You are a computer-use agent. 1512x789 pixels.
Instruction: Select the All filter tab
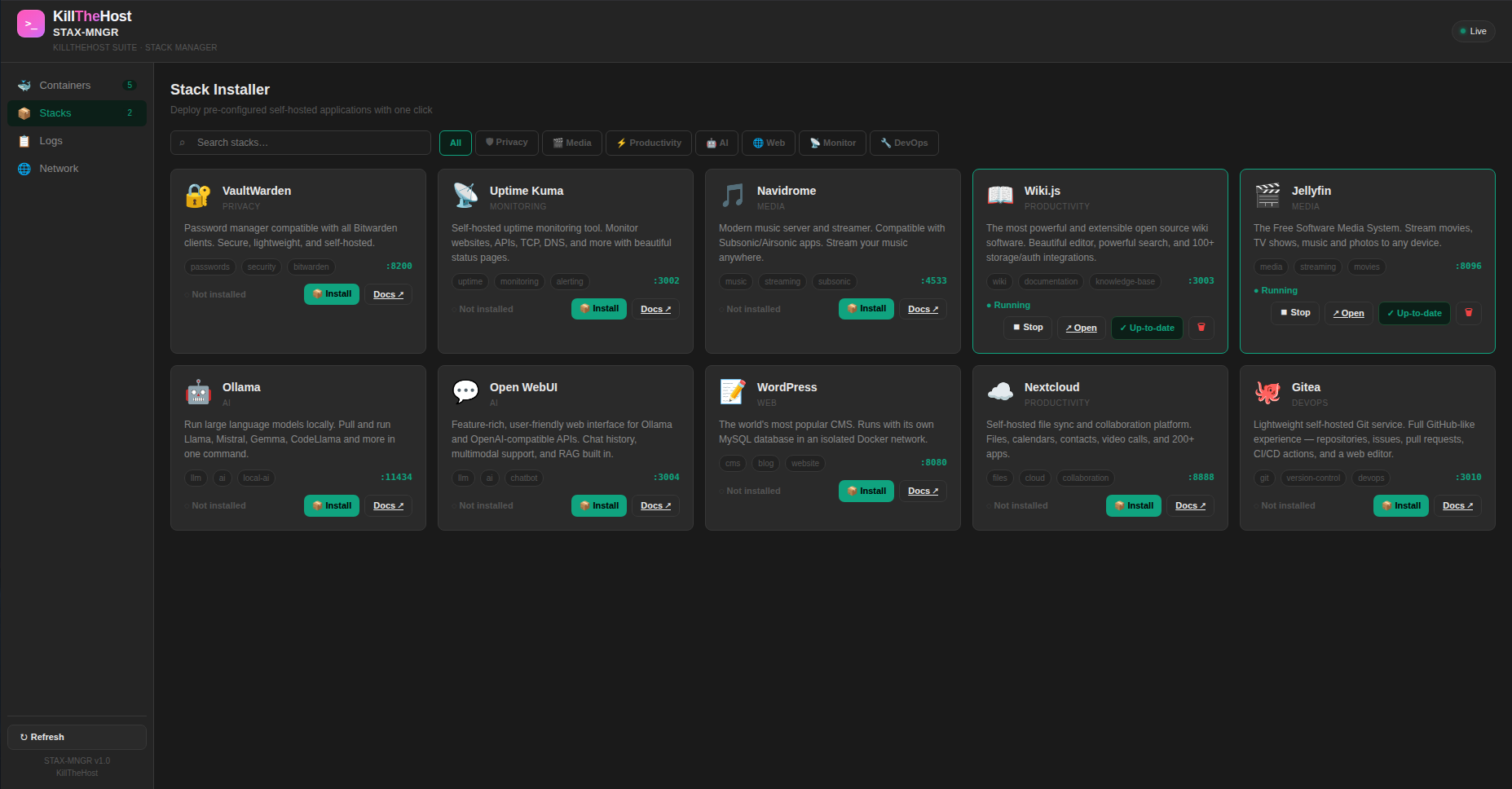tap(456, 143)
